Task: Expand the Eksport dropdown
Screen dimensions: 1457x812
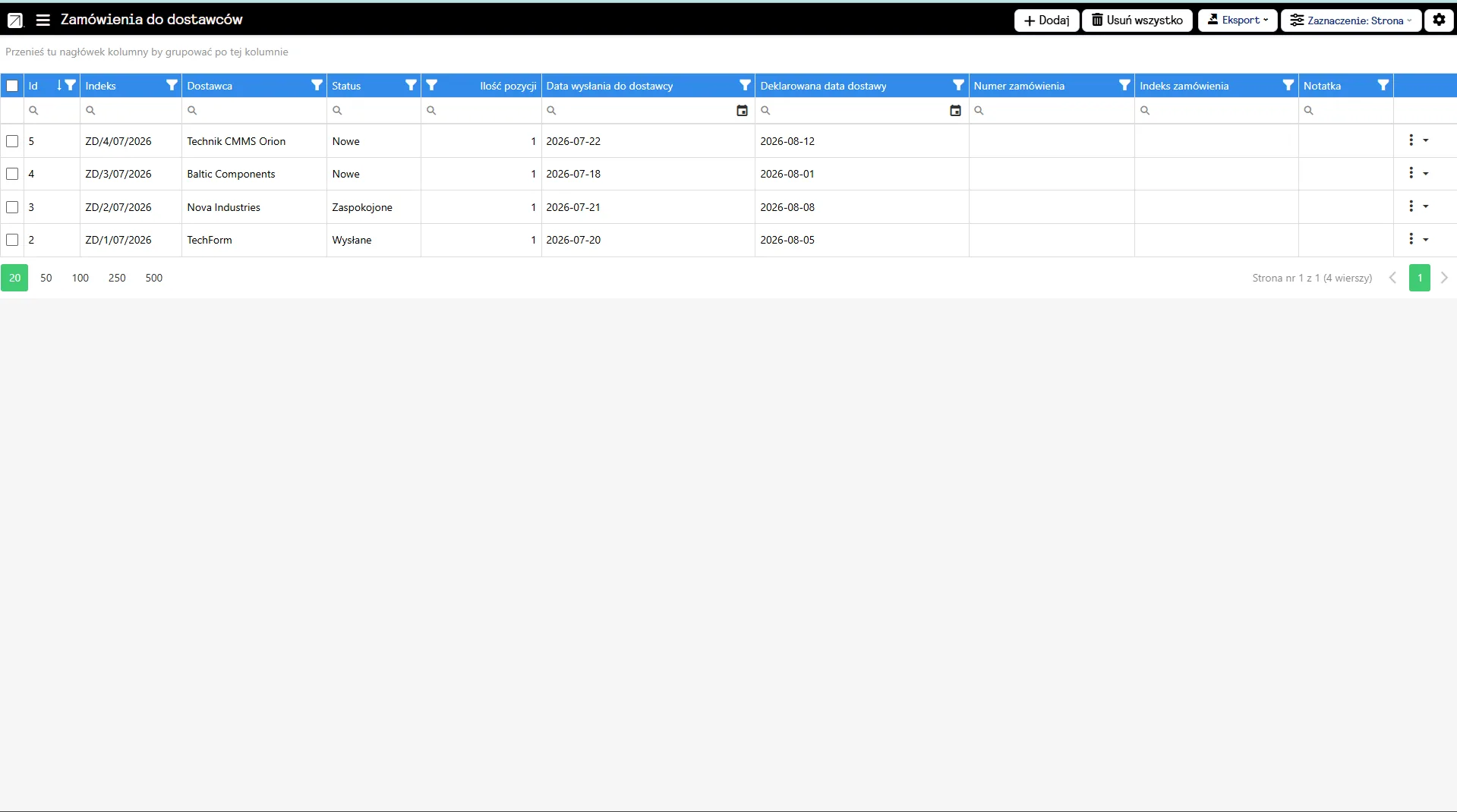Action: [x=1238, y=20]
